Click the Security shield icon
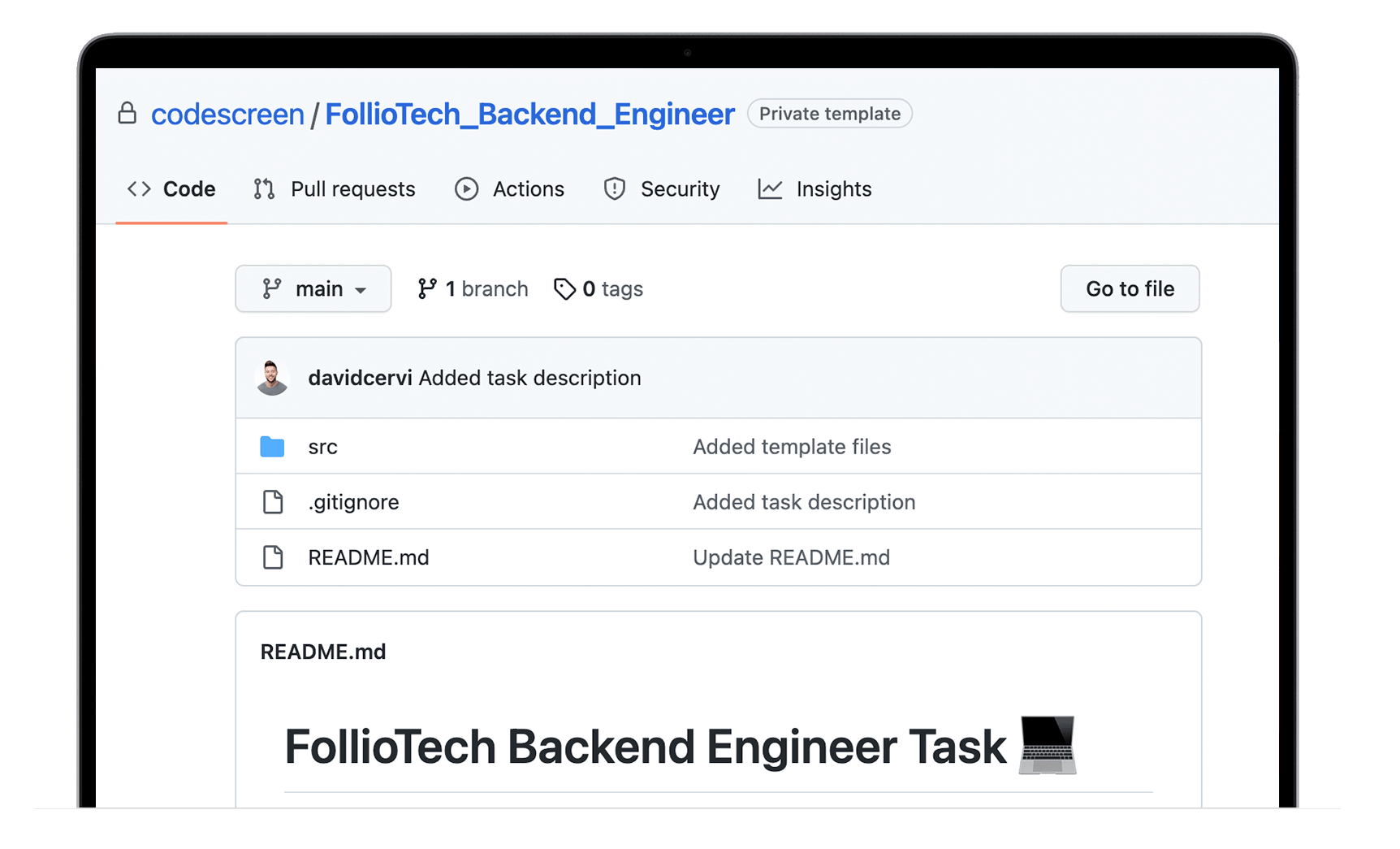Viewport: 1400px width, 849px height. [615, 189]
